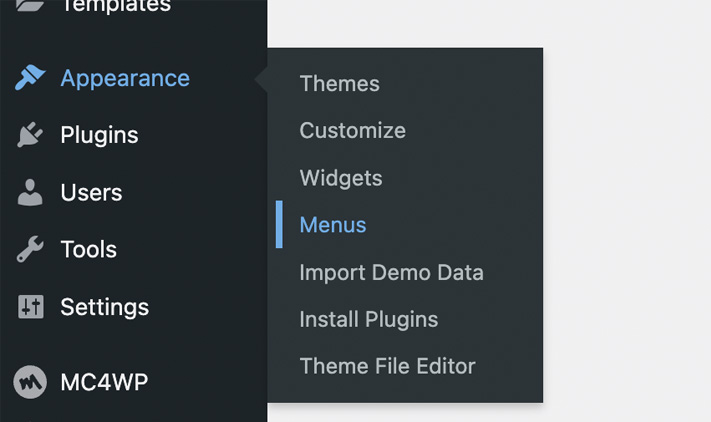This screenshot has height=422, width=711.
Task: Click the Appearance paintbrush icon
Action: coord(30,78)
